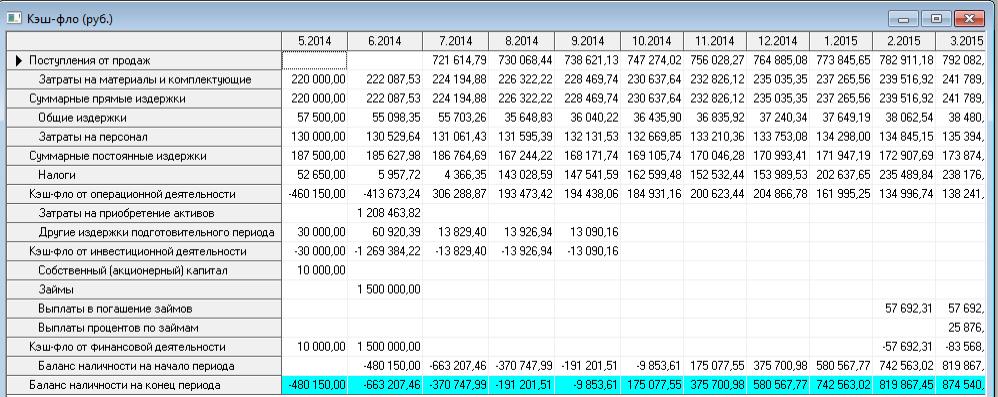The image size is (998, 397).
Task: Click highlighted cell -480 150,00 ending balance
Action: click(x=314, y=385)
